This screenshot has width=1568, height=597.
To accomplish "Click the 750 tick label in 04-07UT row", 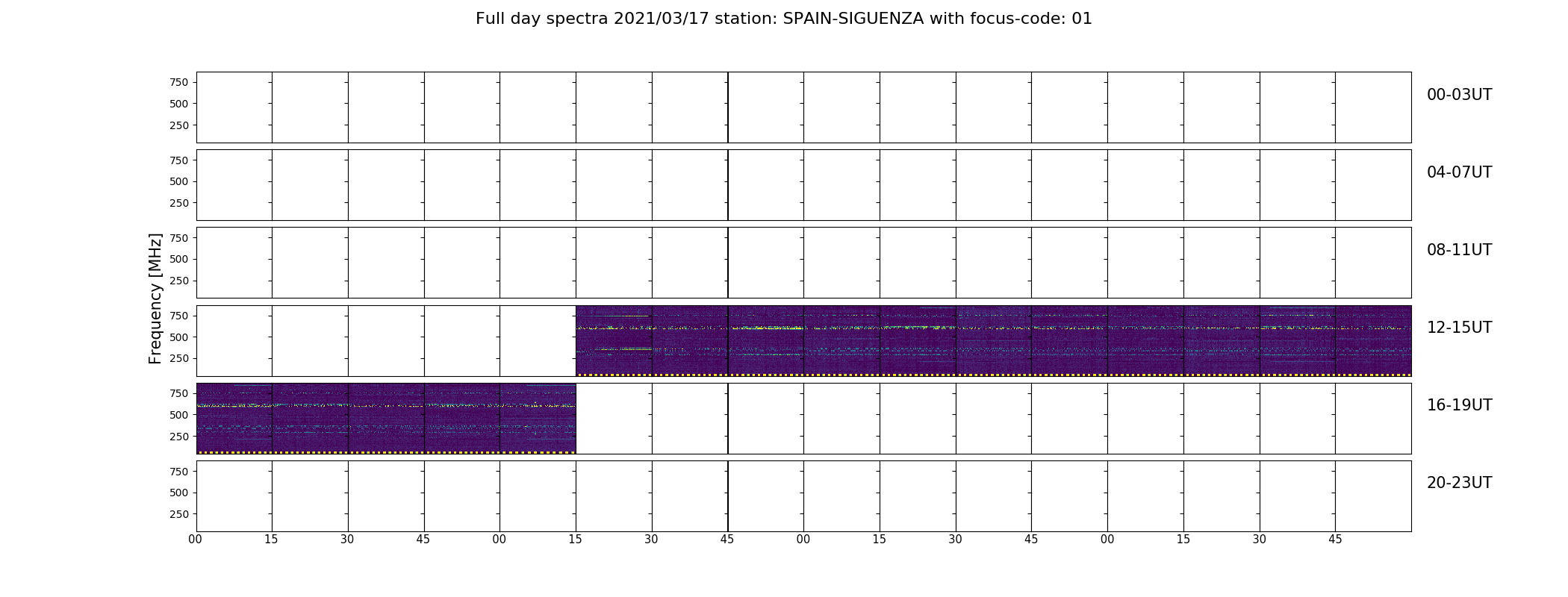I will point(179,160).
